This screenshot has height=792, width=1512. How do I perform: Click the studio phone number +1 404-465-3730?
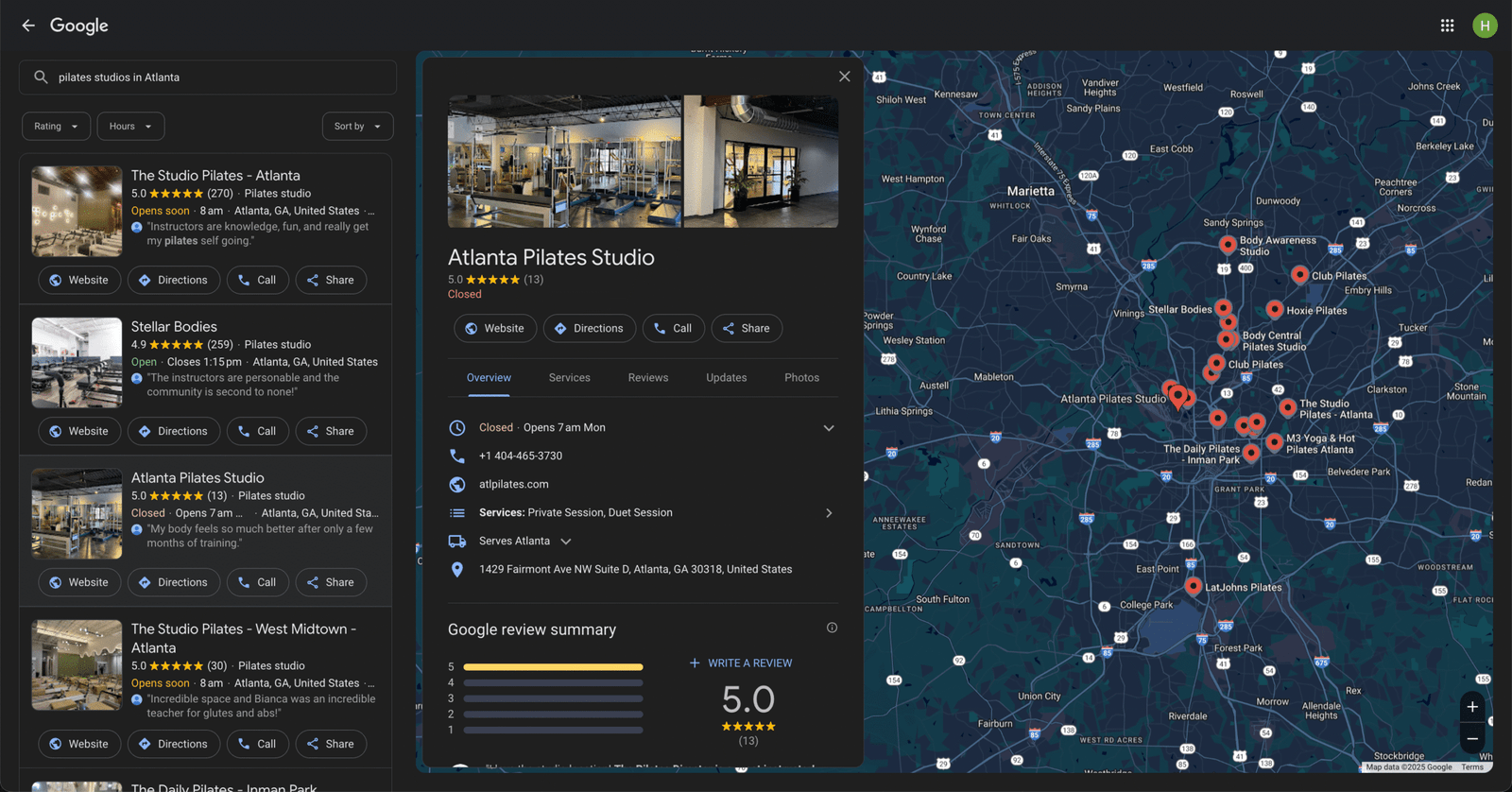click(x=521, y=456)
